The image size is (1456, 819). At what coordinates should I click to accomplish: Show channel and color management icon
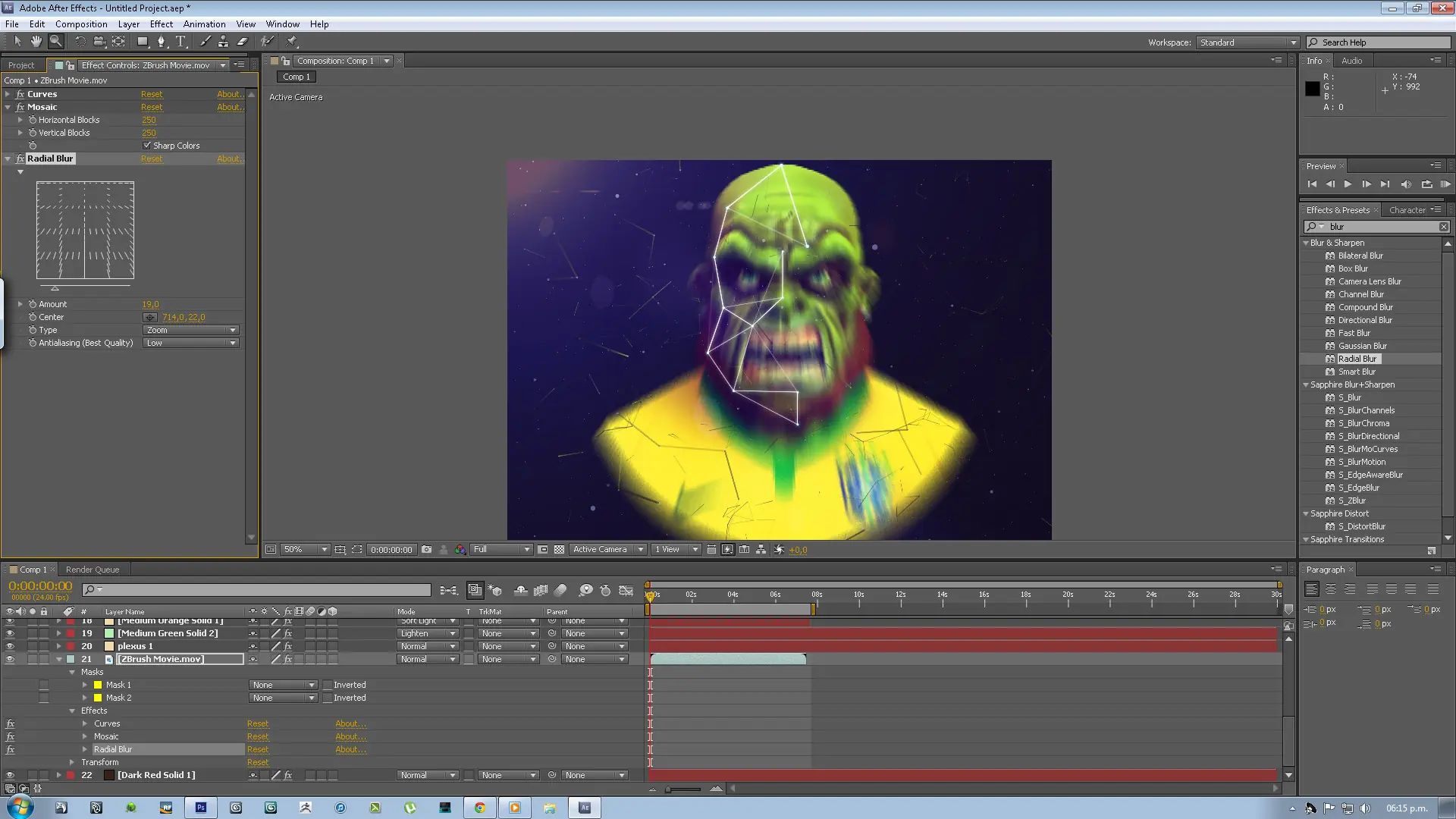point(460,550)
